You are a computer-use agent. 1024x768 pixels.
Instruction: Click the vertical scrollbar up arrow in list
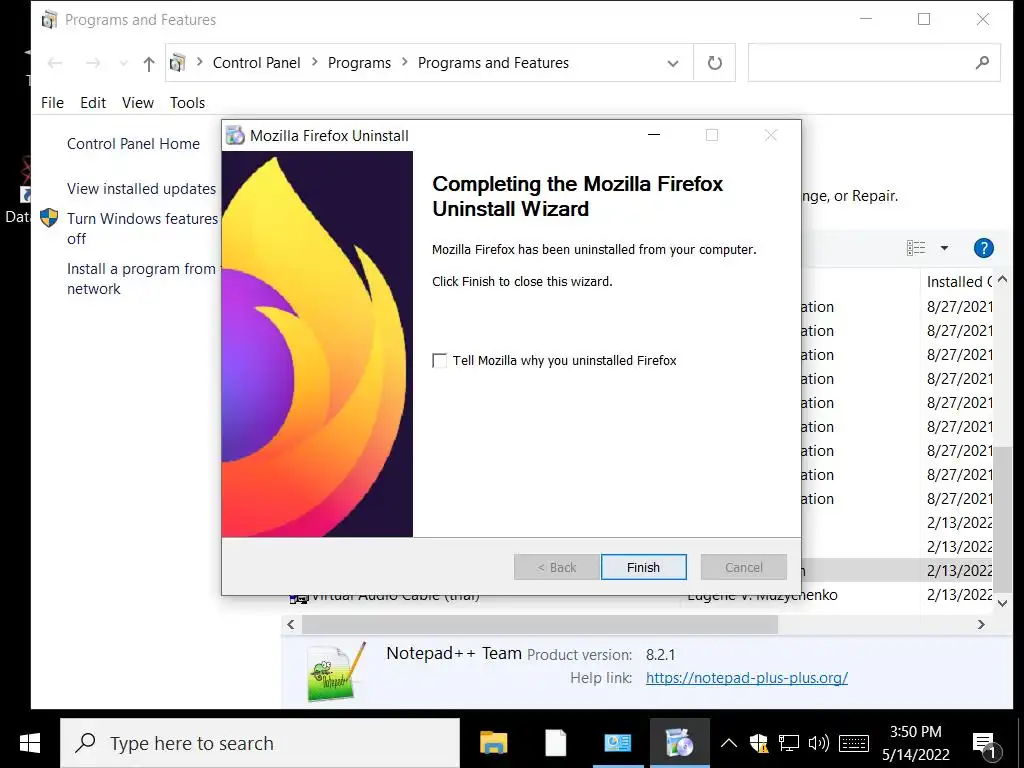point(1002,280)
